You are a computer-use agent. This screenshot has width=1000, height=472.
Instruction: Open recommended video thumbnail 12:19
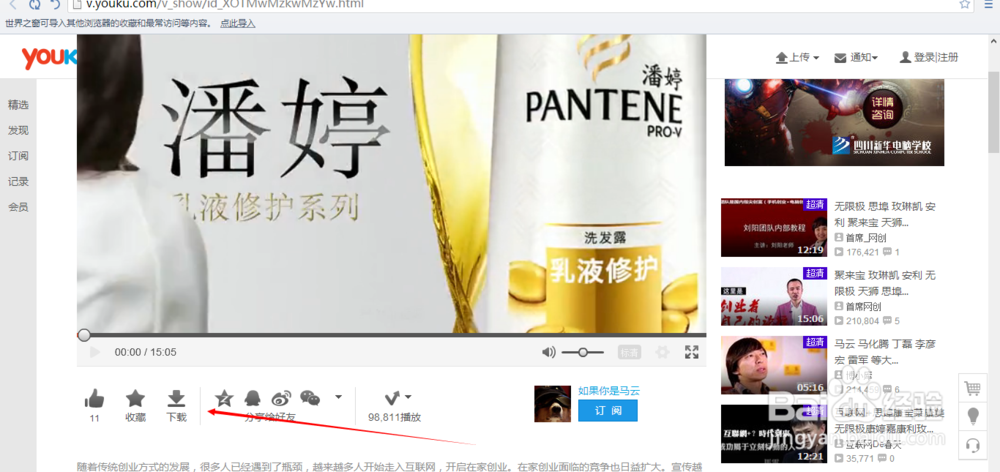point(774,228)
